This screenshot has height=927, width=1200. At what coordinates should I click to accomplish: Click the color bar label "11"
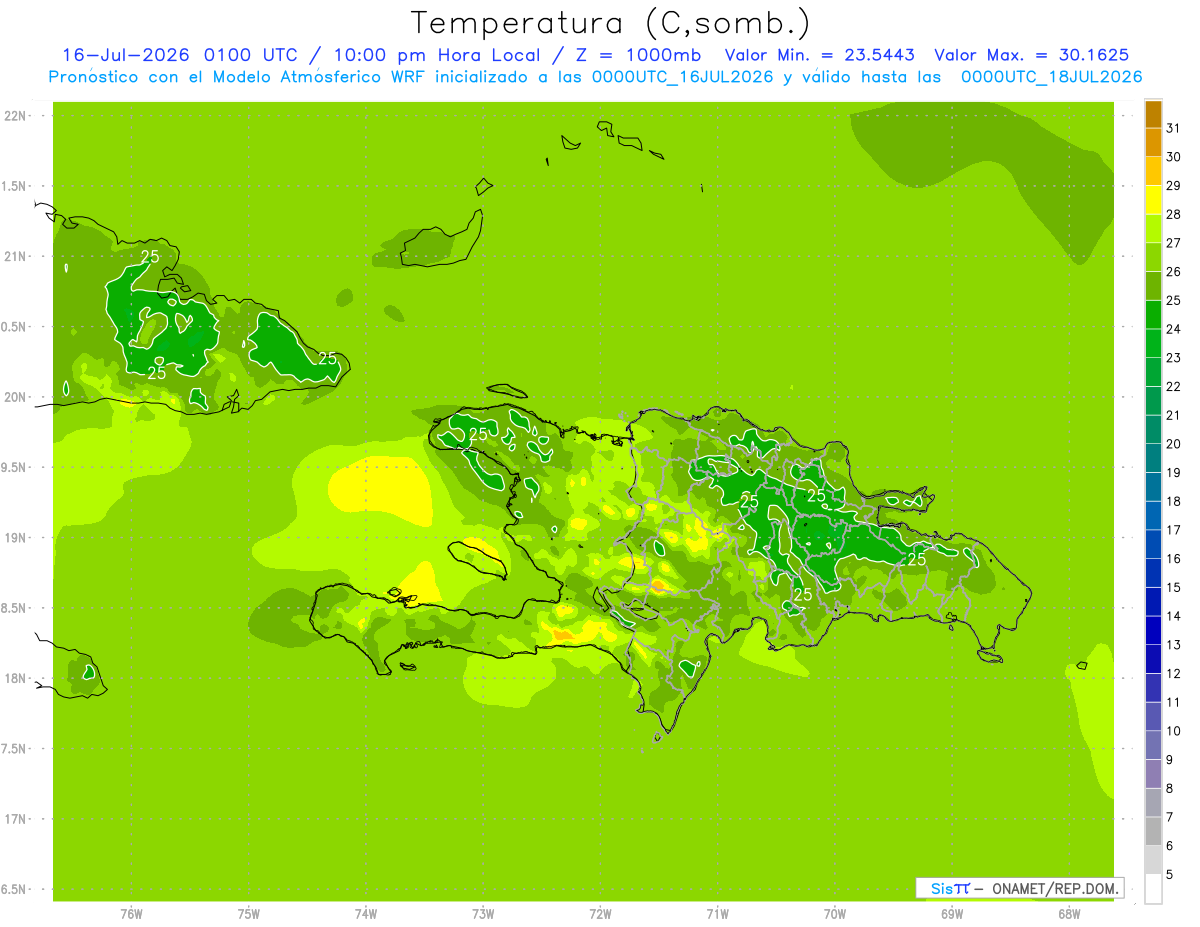coord(1174,703)
